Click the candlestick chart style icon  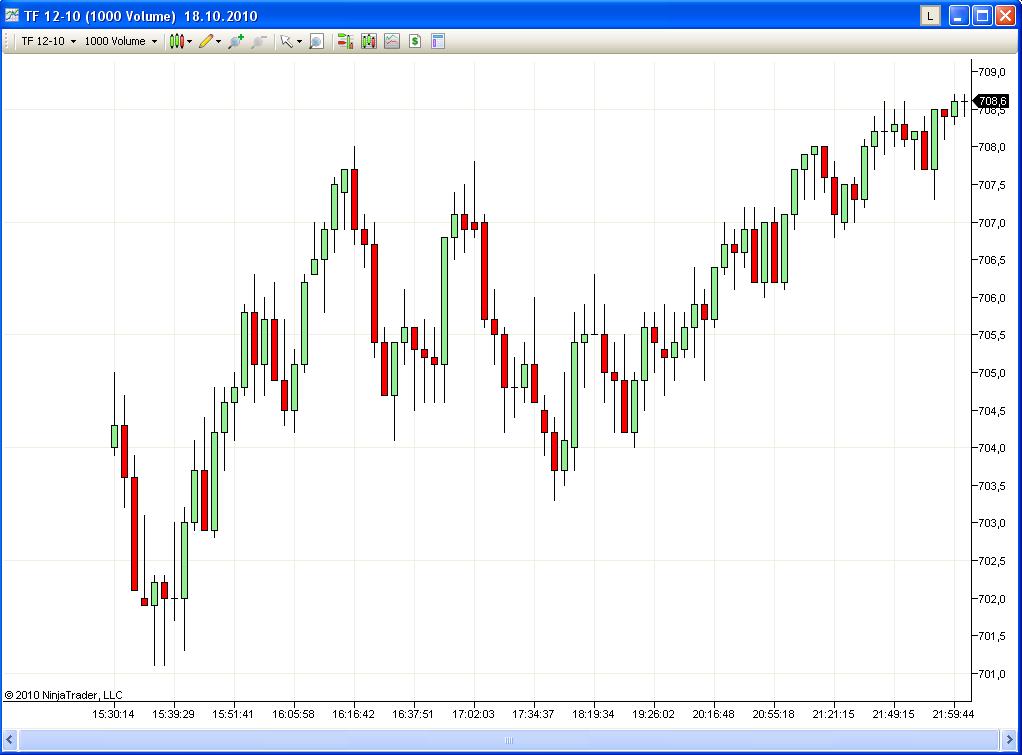[x=176, y=42]
